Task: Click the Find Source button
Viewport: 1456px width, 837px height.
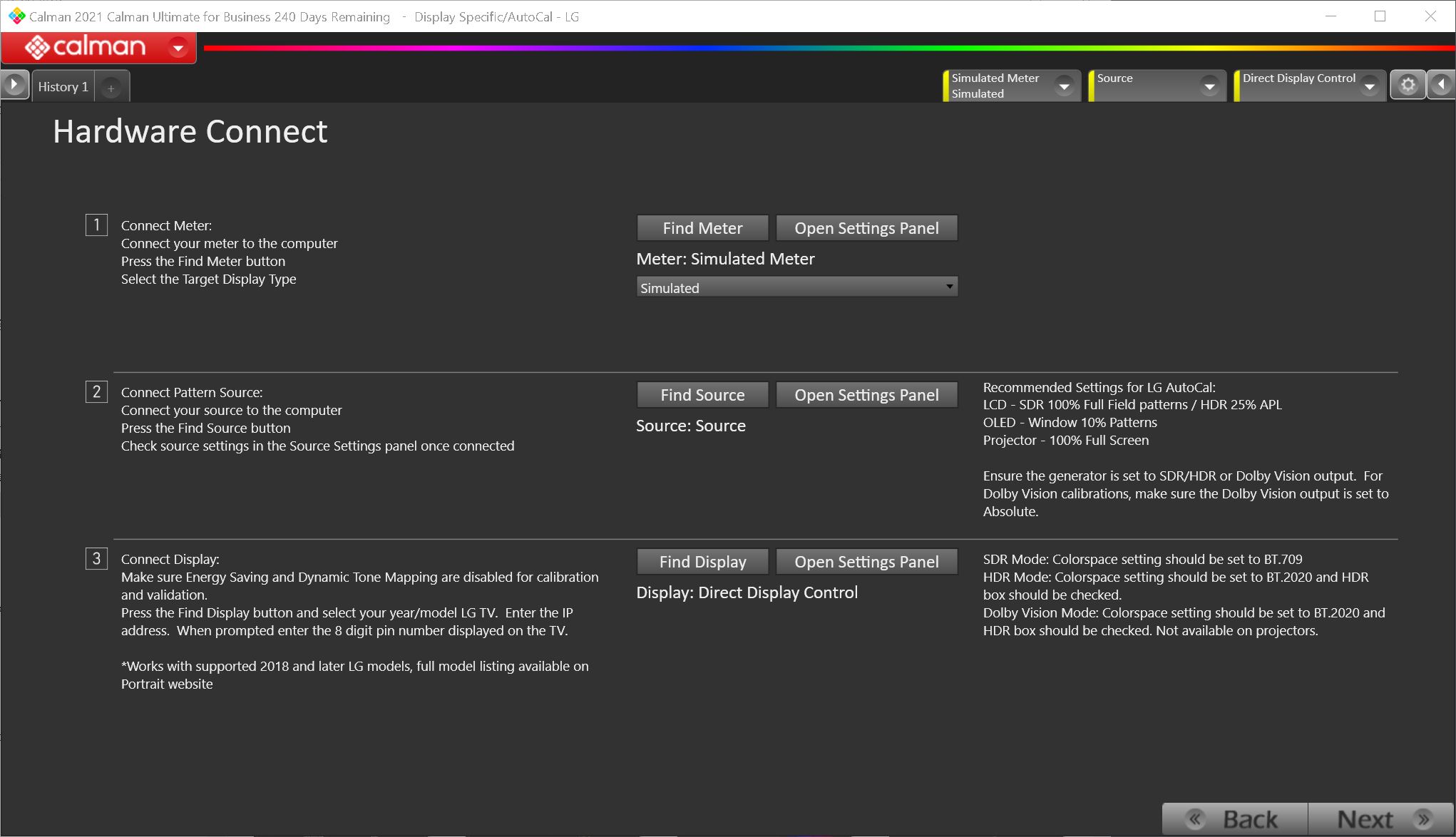Action: 702,395
